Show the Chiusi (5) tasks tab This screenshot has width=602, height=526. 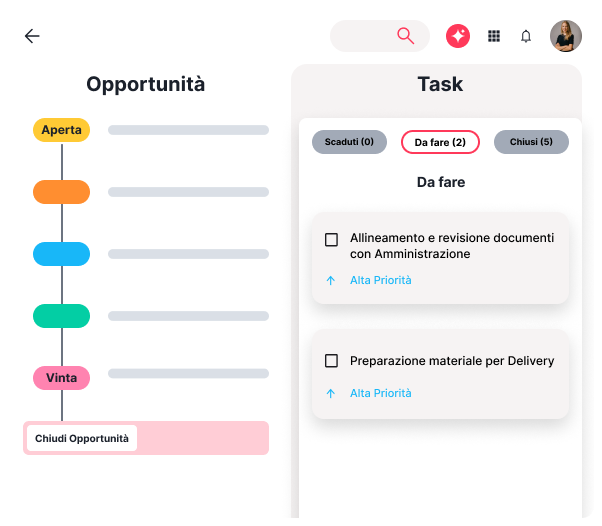click(531, 142)
